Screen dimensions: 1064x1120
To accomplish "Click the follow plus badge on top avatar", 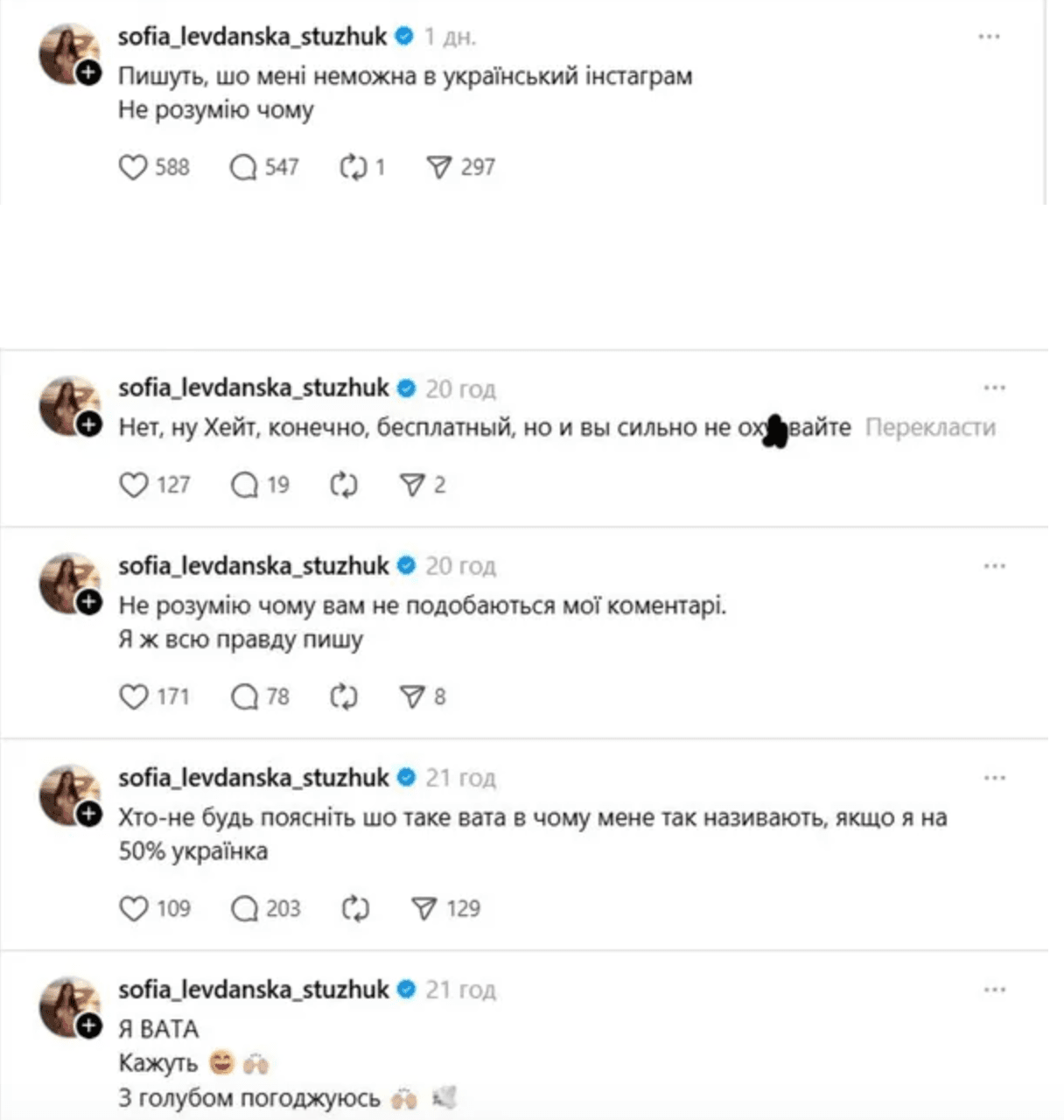I will pyautogui.click(x=89, y=73).
